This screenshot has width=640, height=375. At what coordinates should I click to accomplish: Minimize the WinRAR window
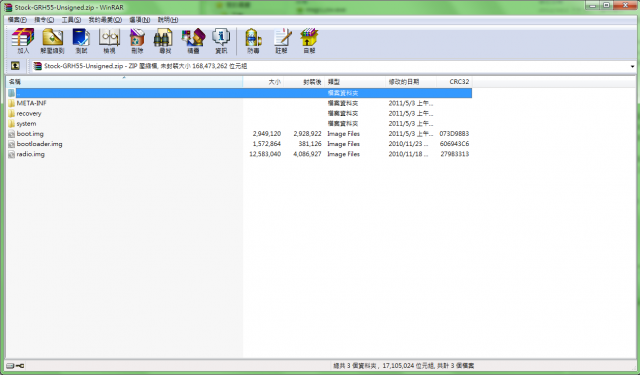(x=593, y=5)
